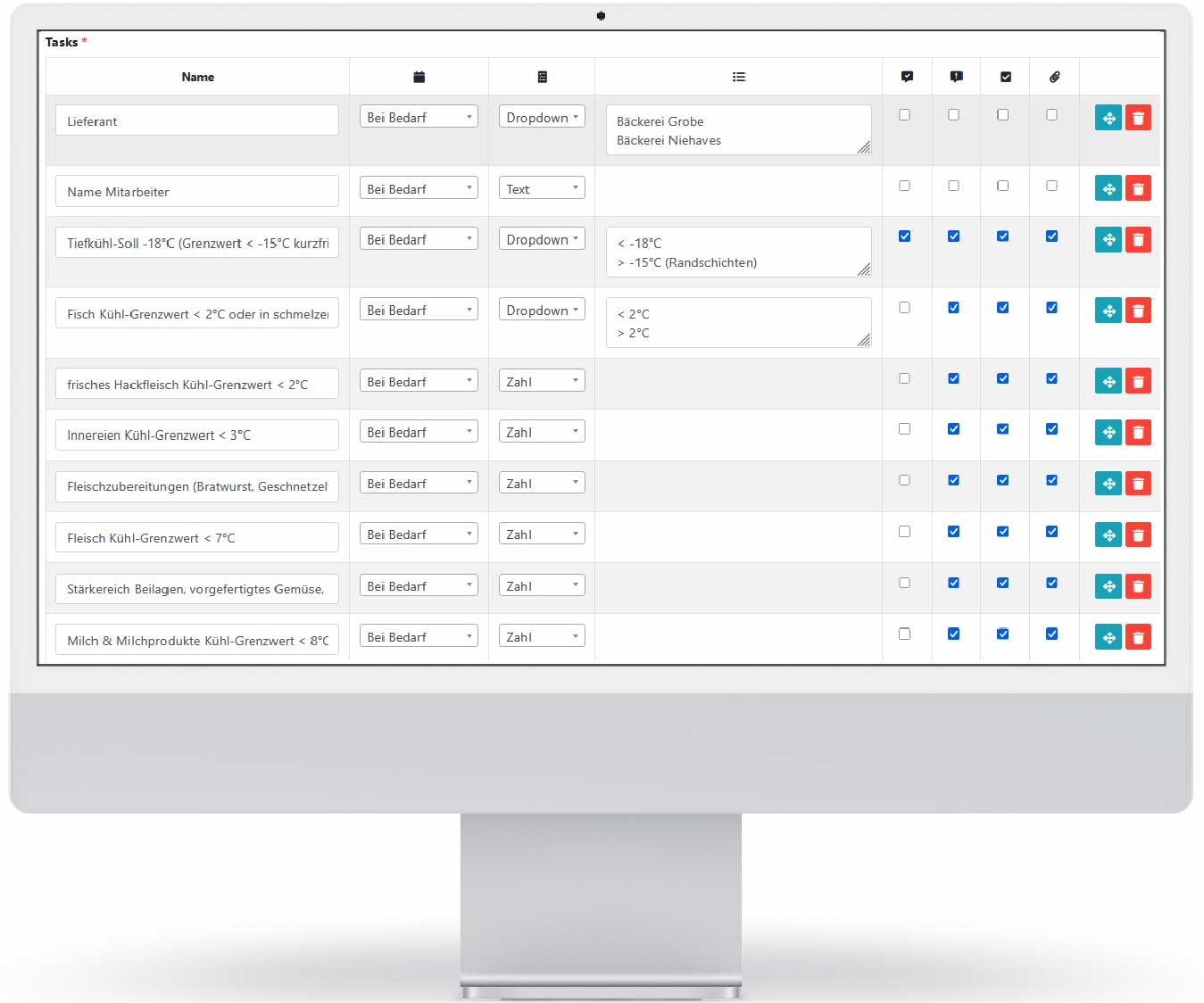Uncheck attachment checkbox for Fleisch Kühl-Grenzwert row
The width and height of the screenshot is (1204, 1003).
(x=1051, y=532)
